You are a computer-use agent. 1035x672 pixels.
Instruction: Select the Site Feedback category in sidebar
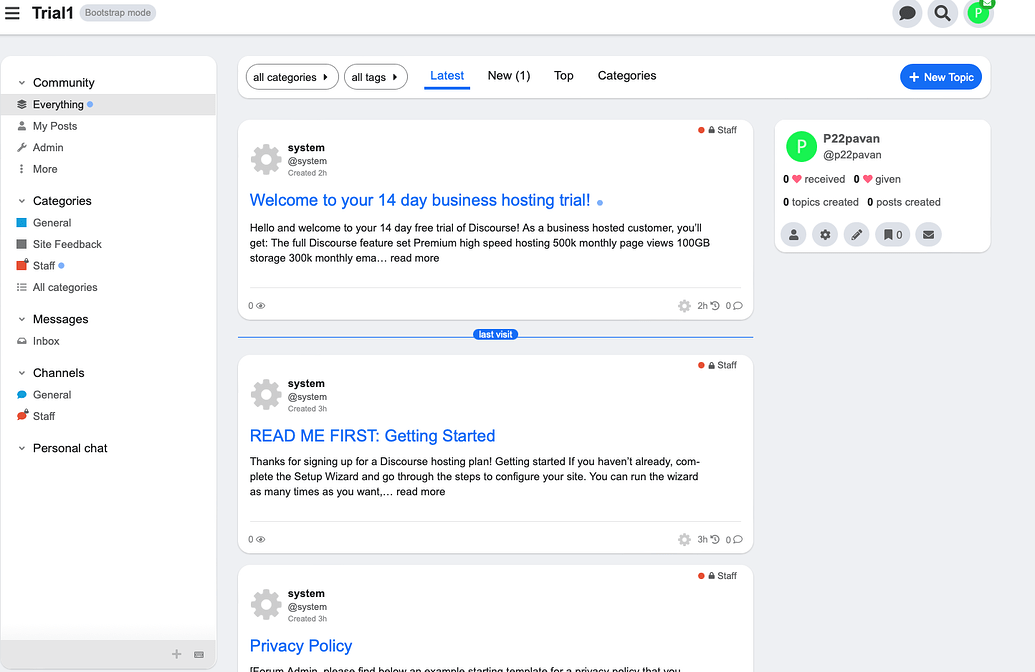[x=67, y=244]
